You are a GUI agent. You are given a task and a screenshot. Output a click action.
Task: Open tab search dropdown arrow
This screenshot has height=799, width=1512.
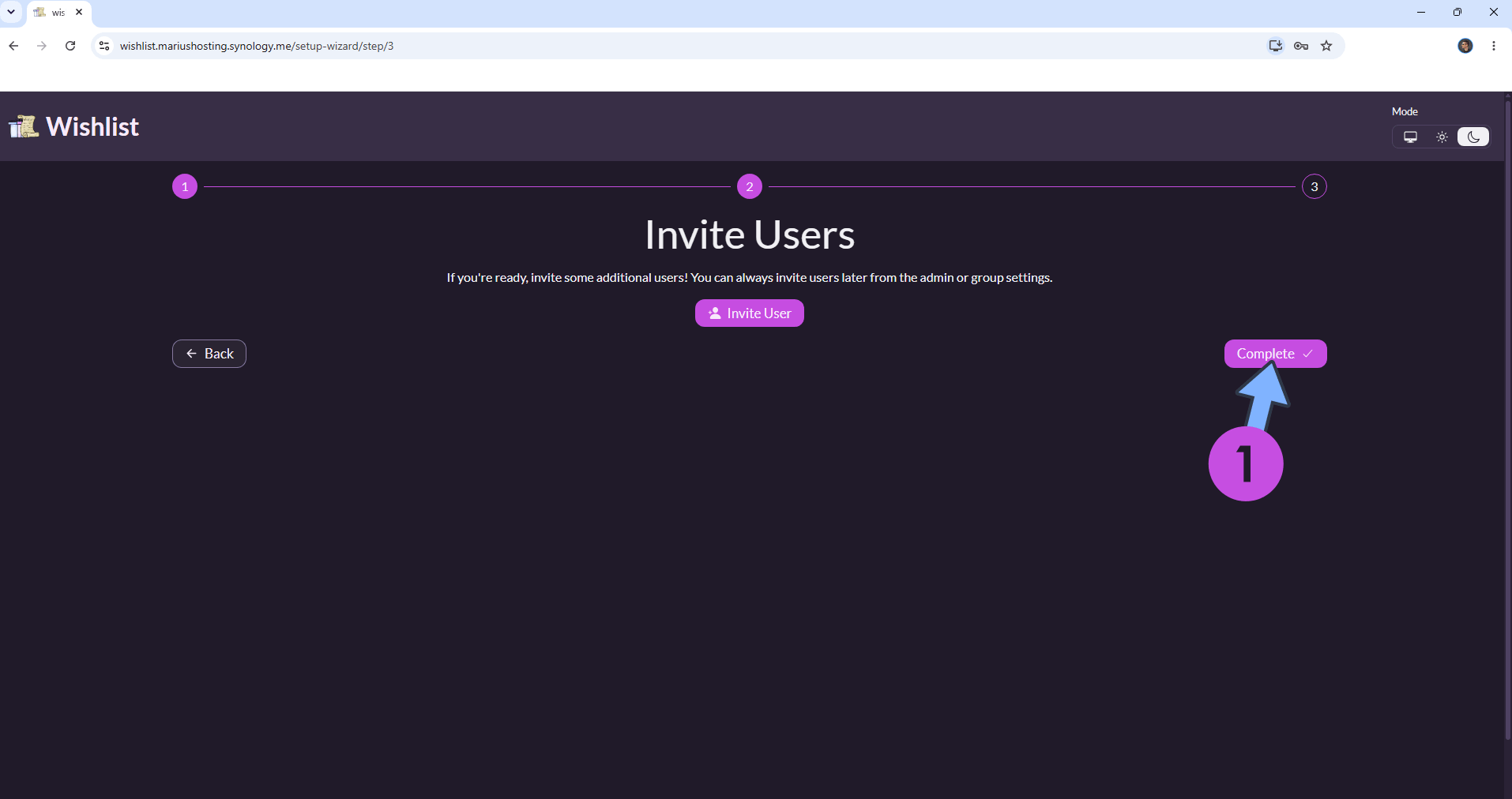pyautogui.click(x=11, y=12)
